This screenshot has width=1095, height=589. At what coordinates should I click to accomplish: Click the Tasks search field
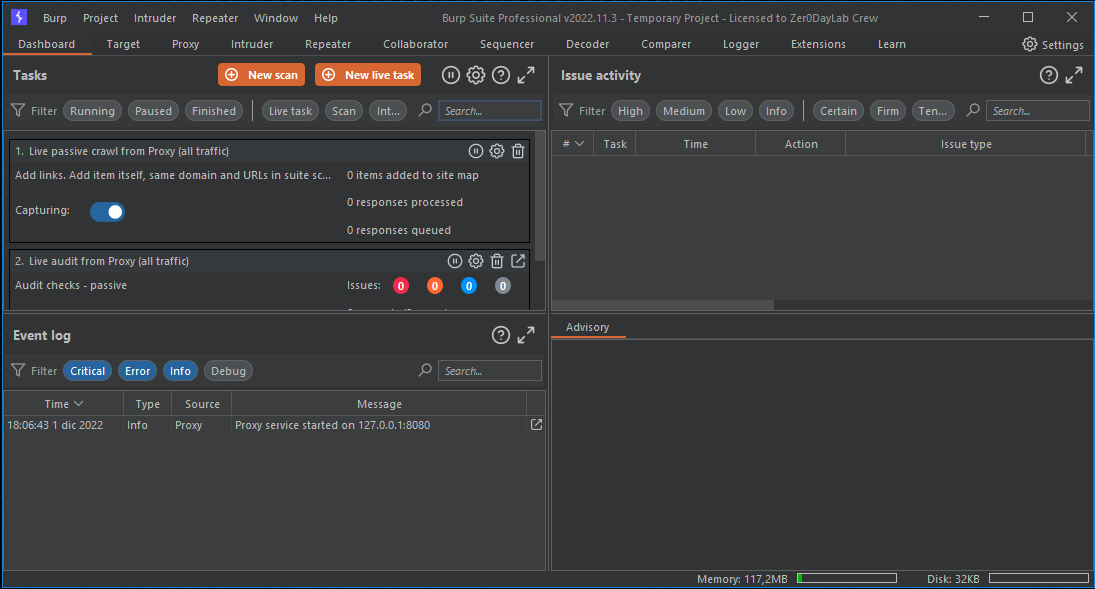[x=490, y=111]
